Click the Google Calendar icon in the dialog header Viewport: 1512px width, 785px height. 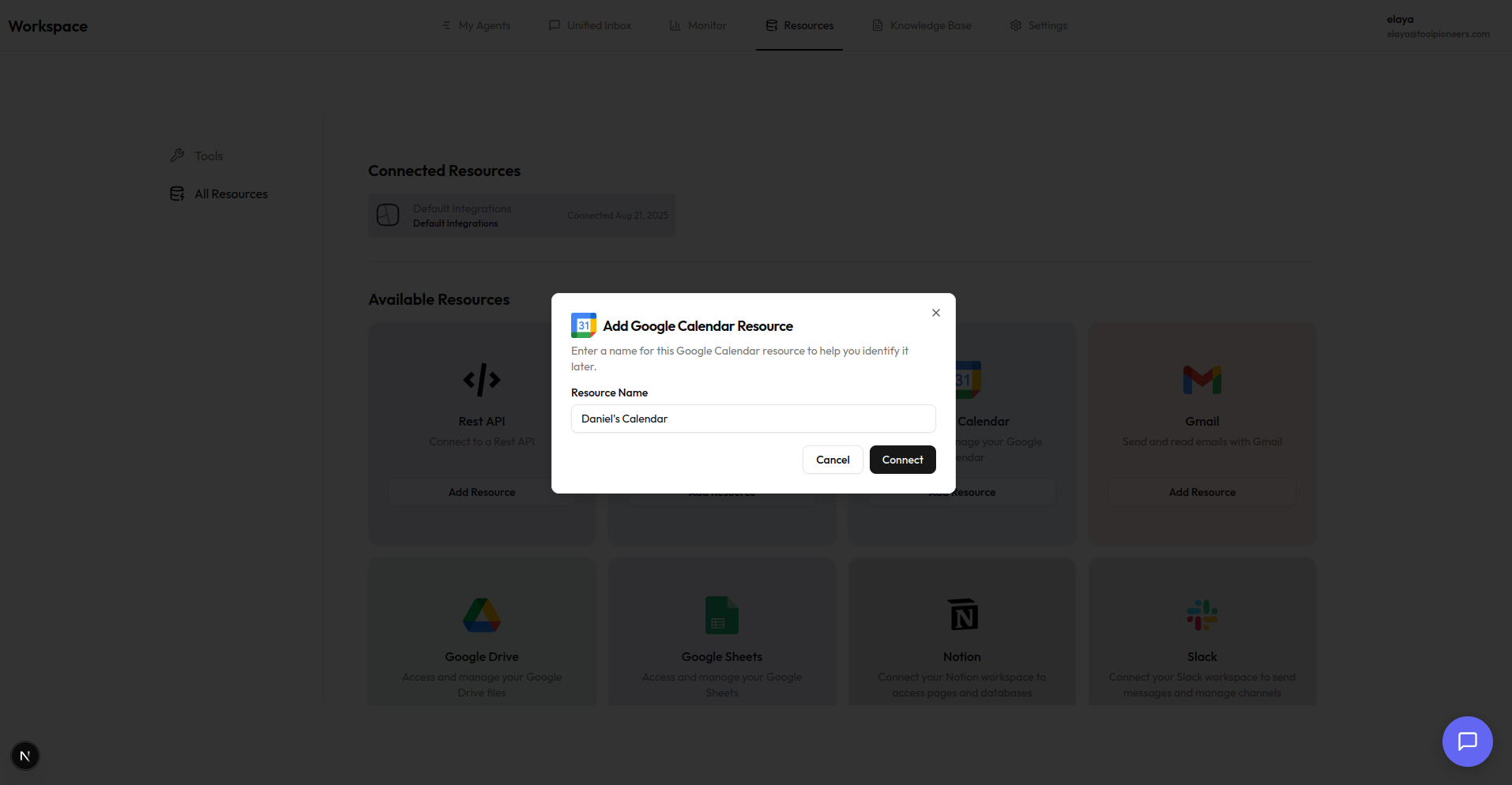[584, 325]
